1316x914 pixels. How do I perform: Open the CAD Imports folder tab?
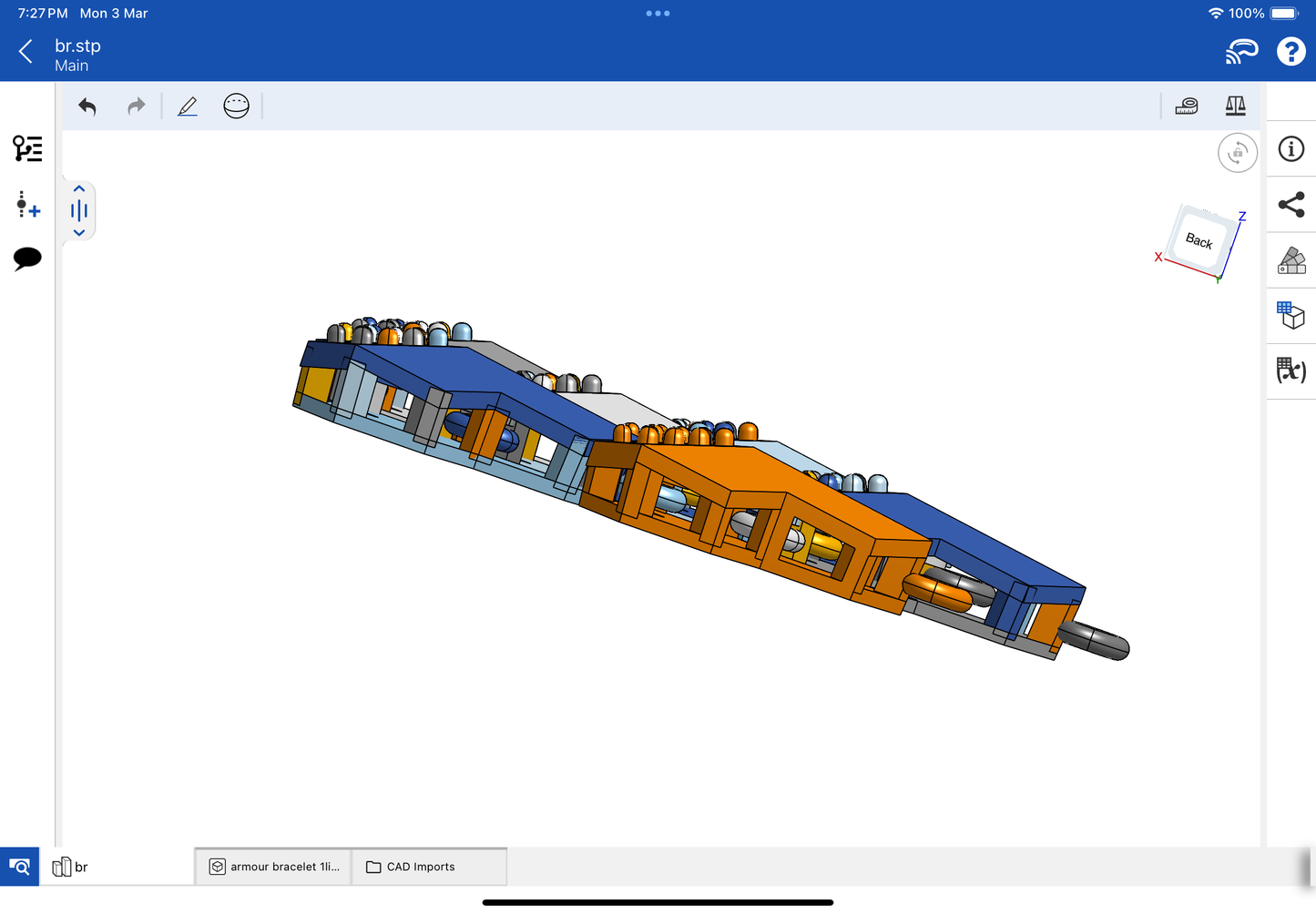click(421, 867)
